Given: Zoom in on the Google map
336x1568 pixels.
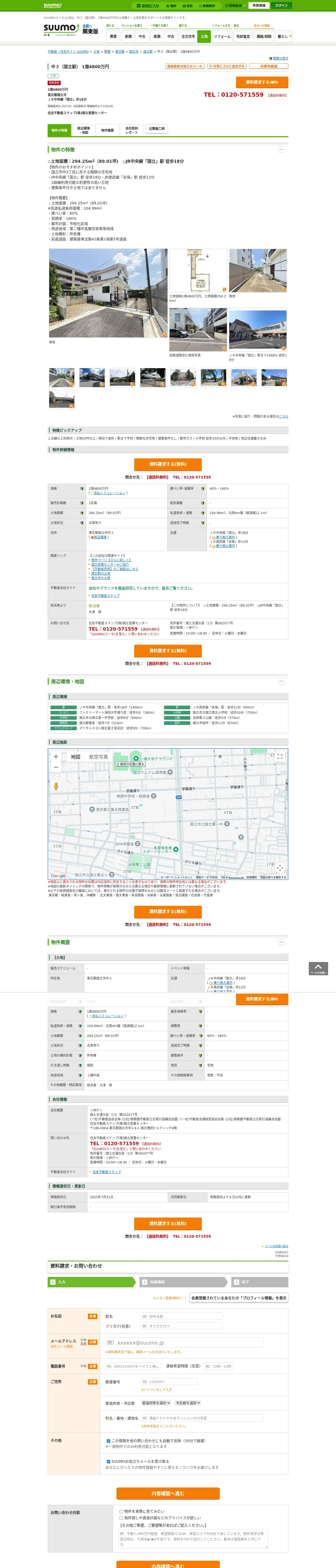Looking at the screenshot, I should coord(56,757).
